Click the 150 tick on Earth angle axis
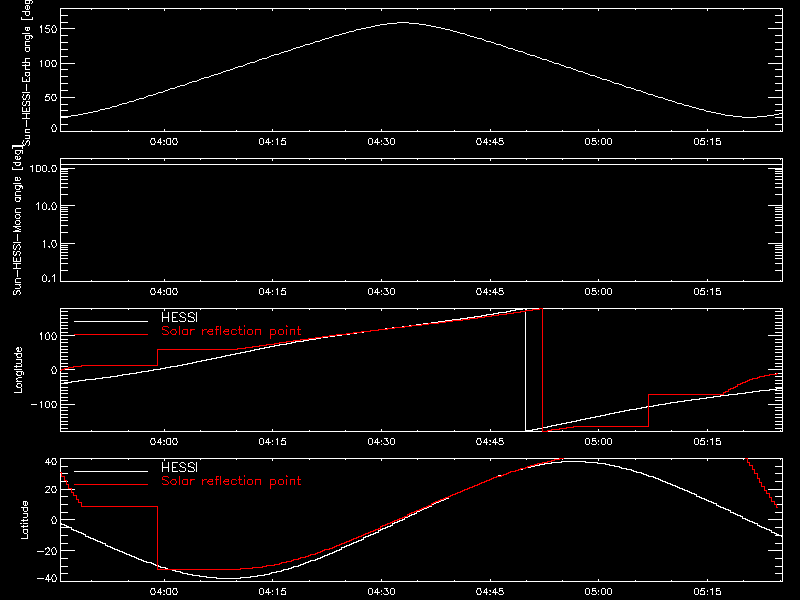Viewport: 800px width, 600px height. coord(48,29)
